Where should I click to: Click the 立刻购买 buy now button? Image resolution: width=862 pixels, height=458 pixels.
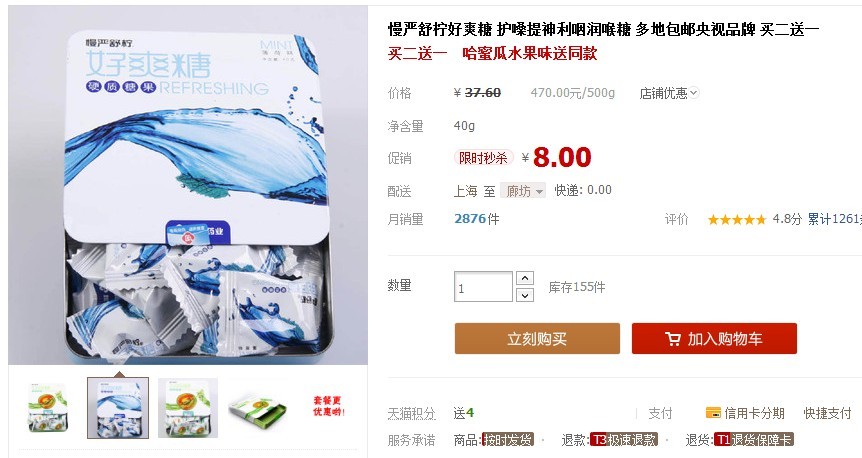pos(537,339)
